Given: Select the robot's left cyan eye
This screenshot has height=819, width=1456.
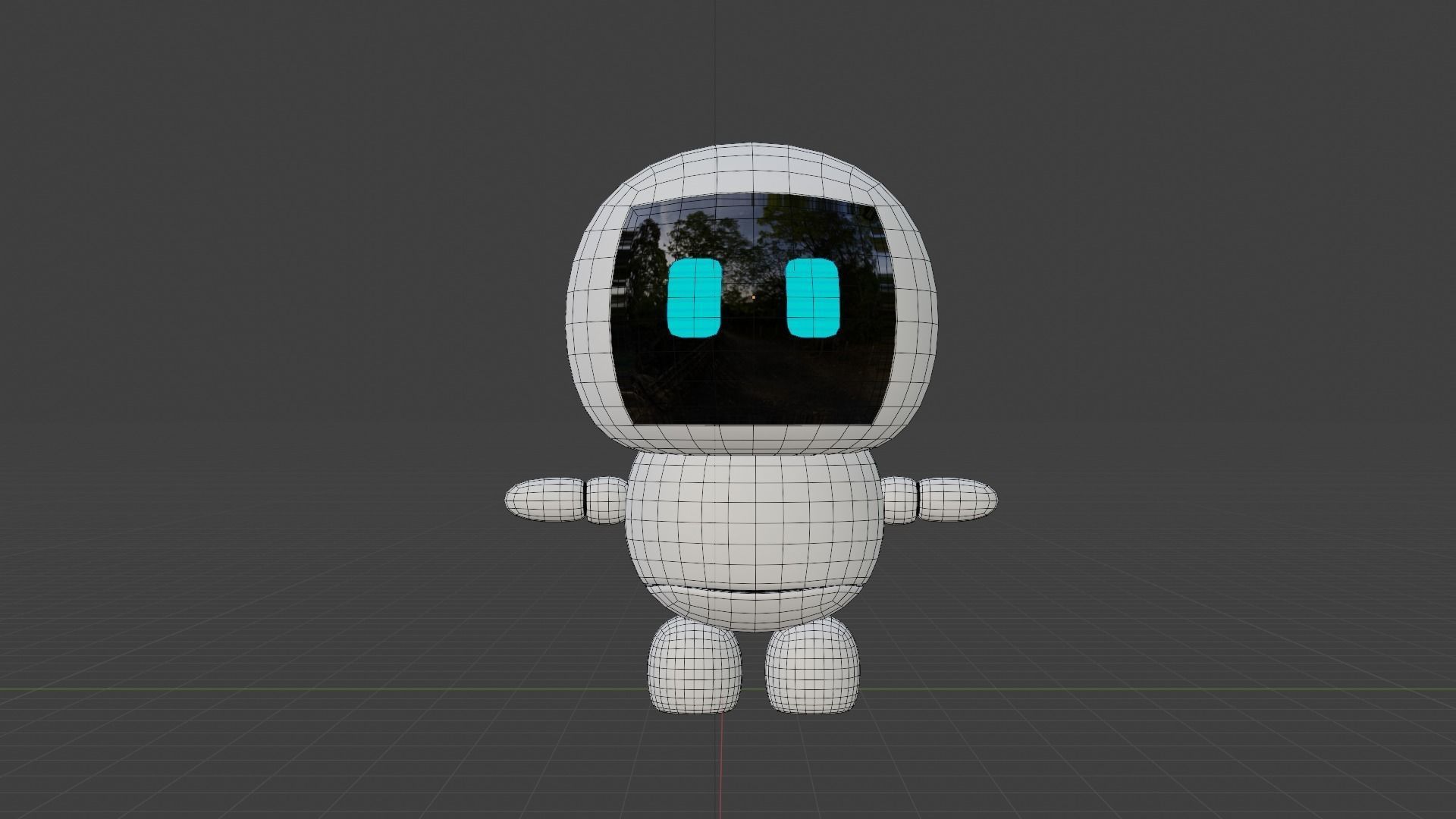Looking at the screenshot, I should point(693,298).
